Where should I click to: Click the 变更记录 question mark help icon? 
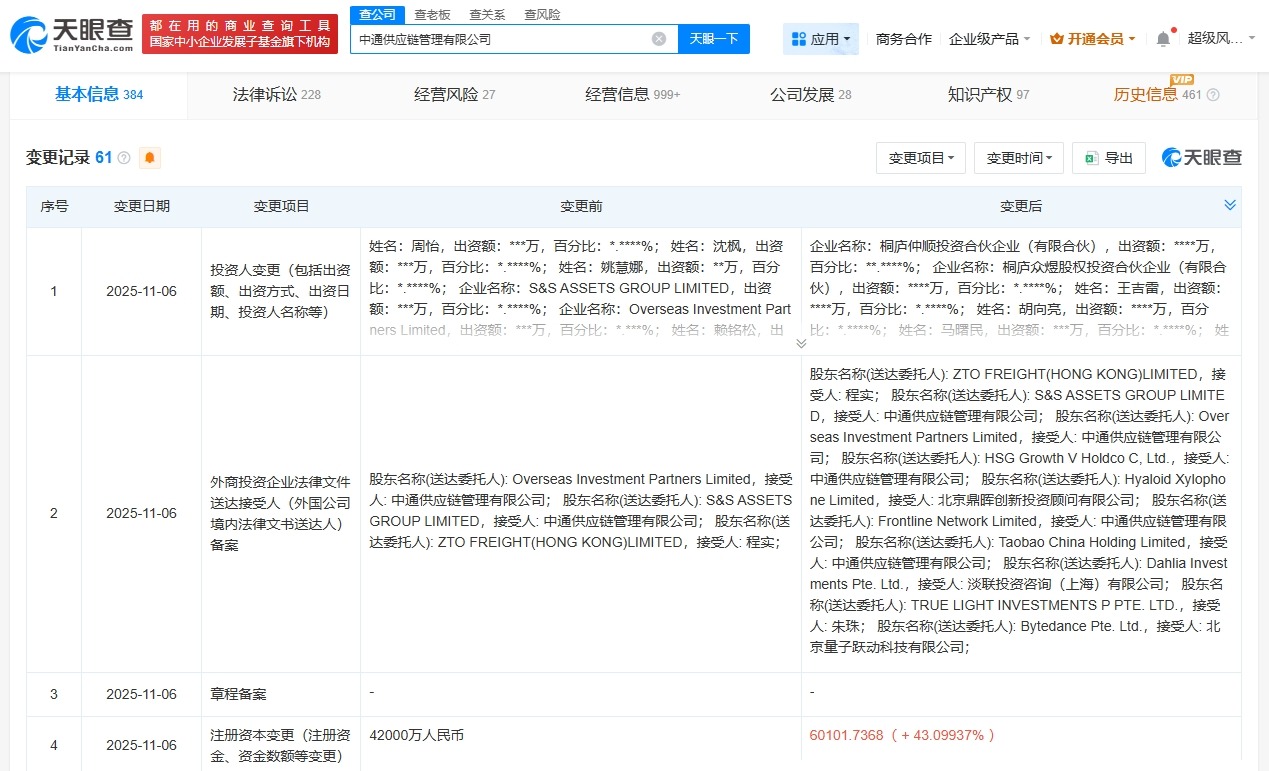pos(122,158)
